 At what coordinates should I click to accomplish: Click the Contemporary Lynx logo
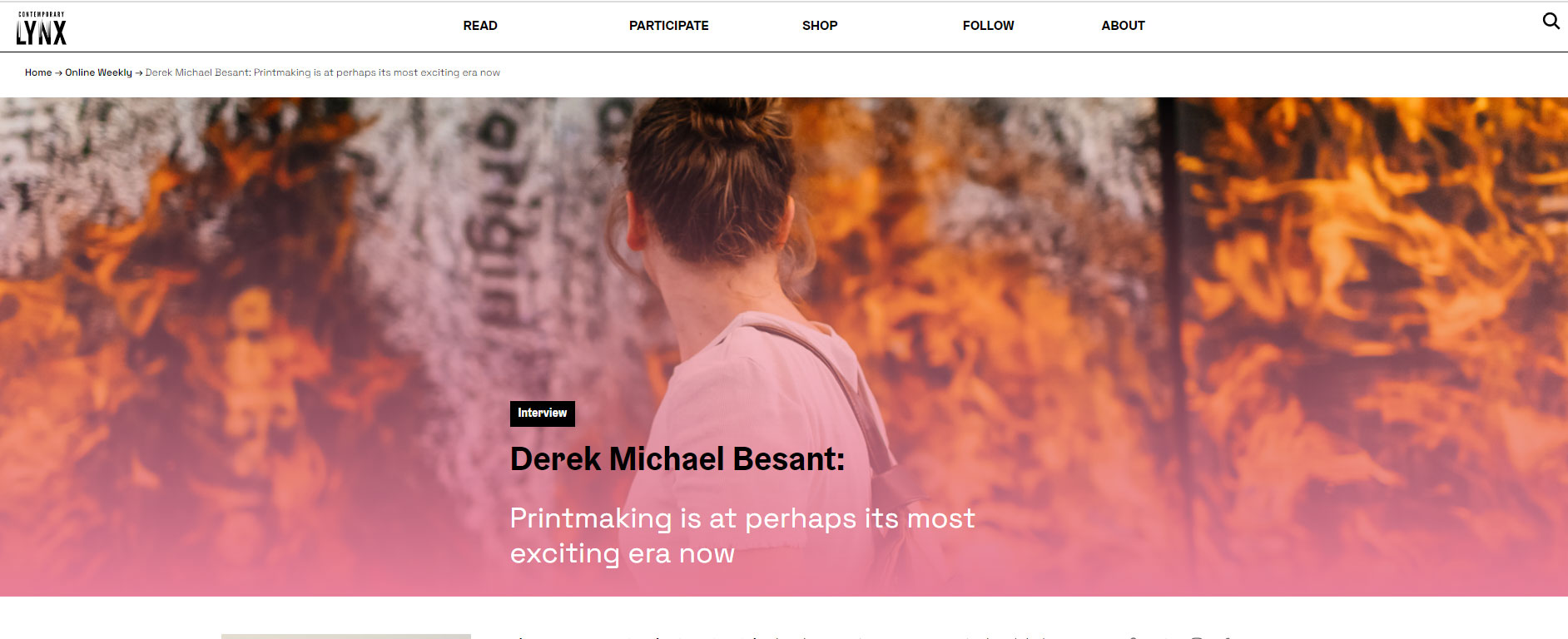41,27
